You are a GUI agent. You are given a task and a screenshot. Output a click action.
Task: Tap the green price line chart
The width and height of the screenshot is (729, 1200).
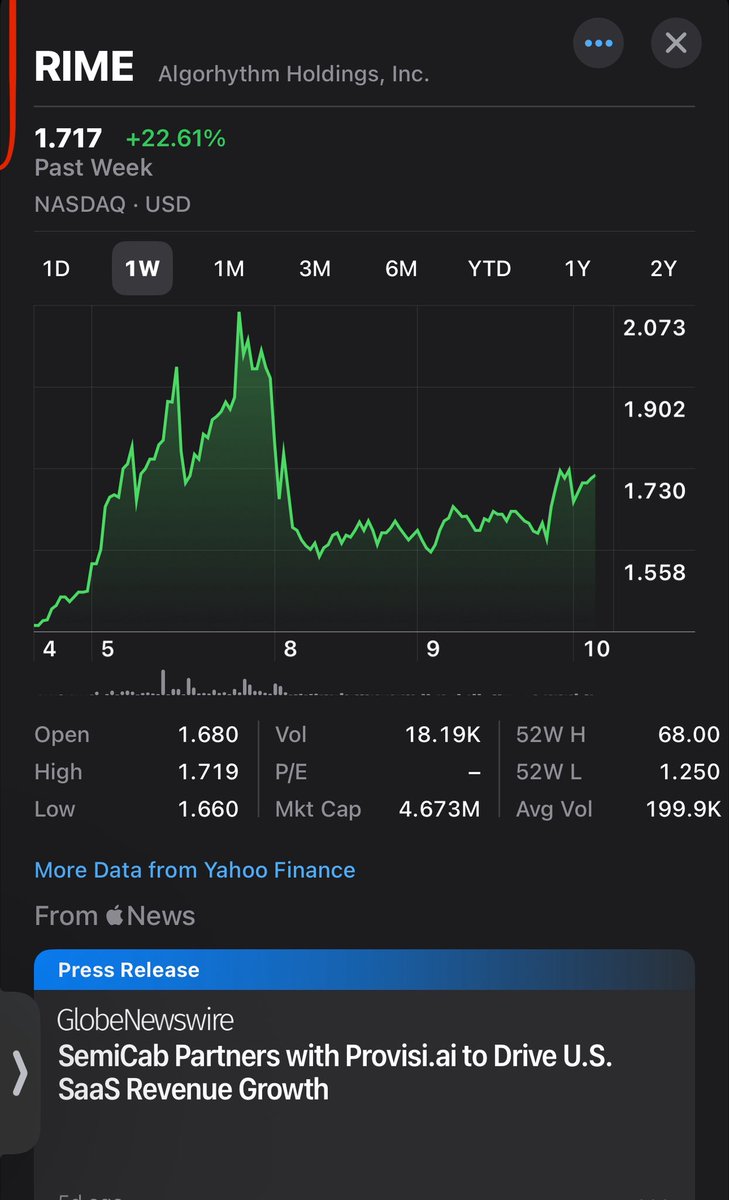[x=315, y=470]
